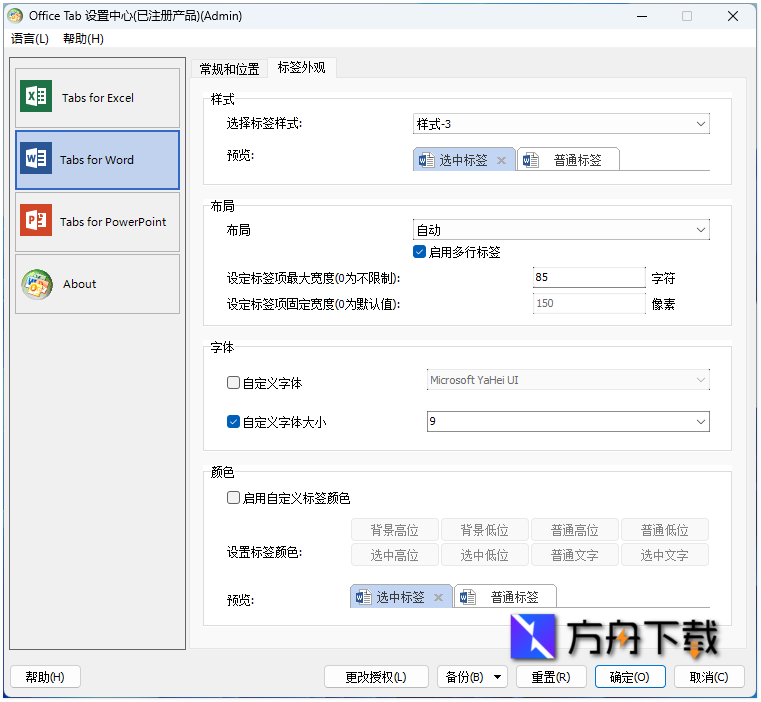Click max tab width field showing 85
This screenshot has width=761, height=702.
589,277
